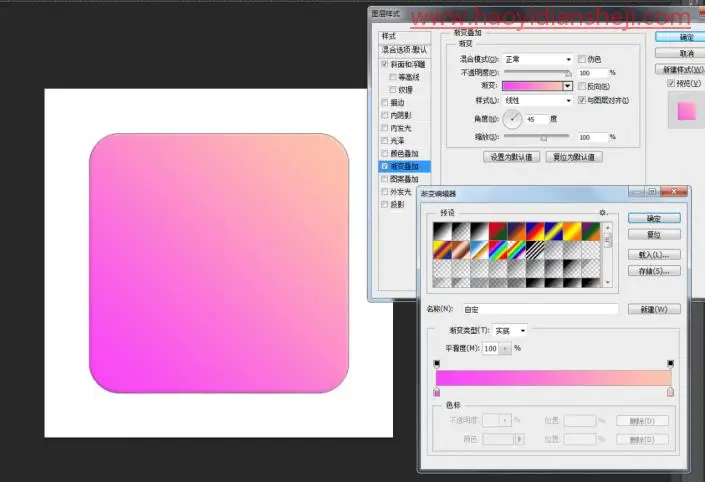Pick the violet-green-orange gradient preset
Image resolution: width=705 pixels, height=482 pixels.
coord(591,231)
